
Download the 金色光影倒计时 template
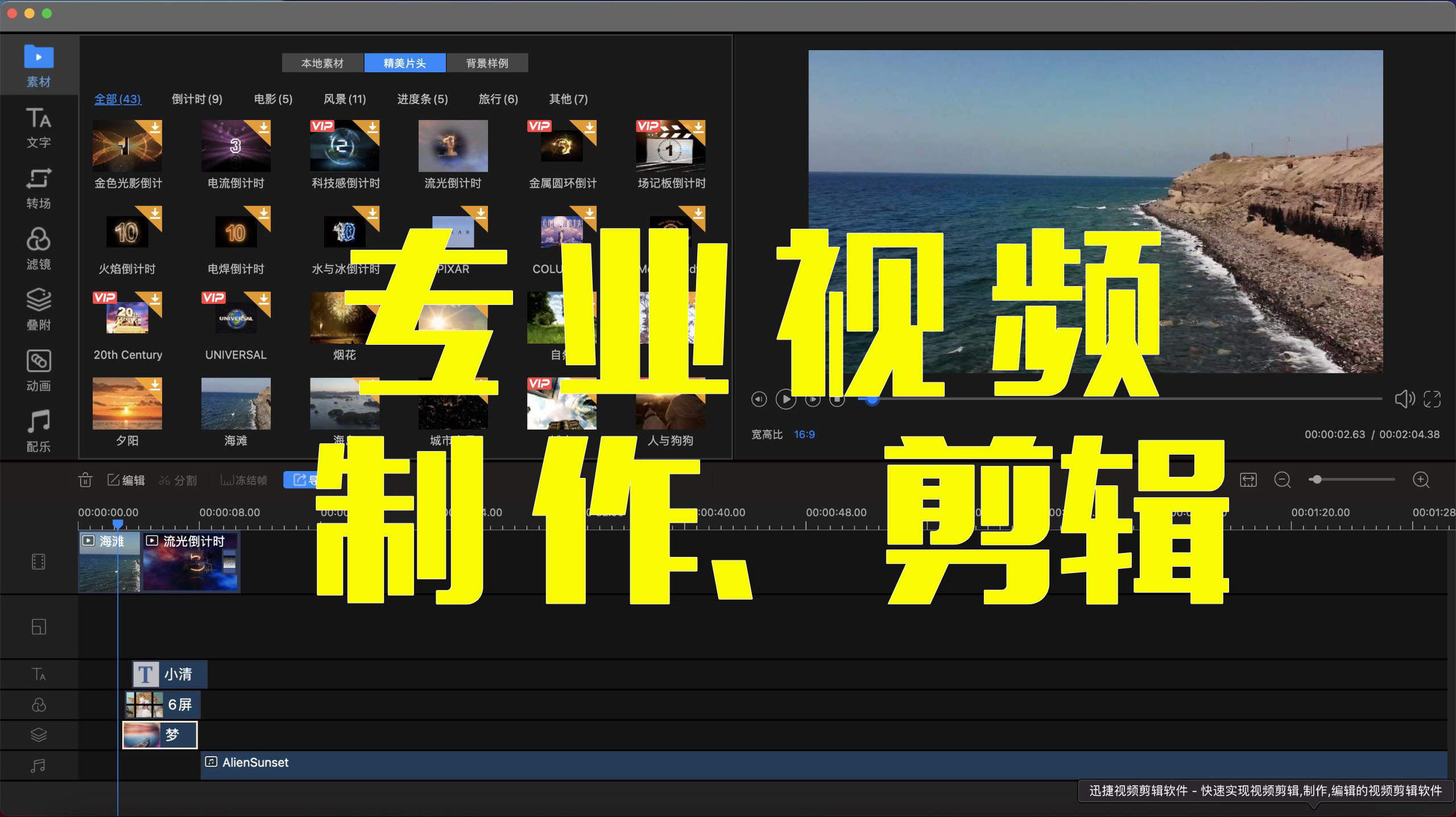pyautogui.click(x=154, y=128)
